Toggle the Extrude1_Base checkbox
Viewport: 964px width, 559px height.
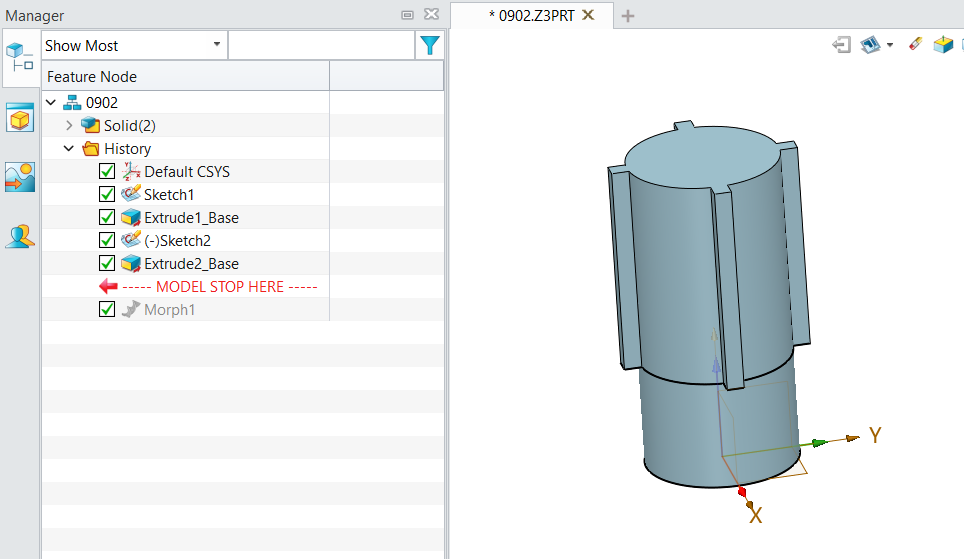(x=108, y=218)
